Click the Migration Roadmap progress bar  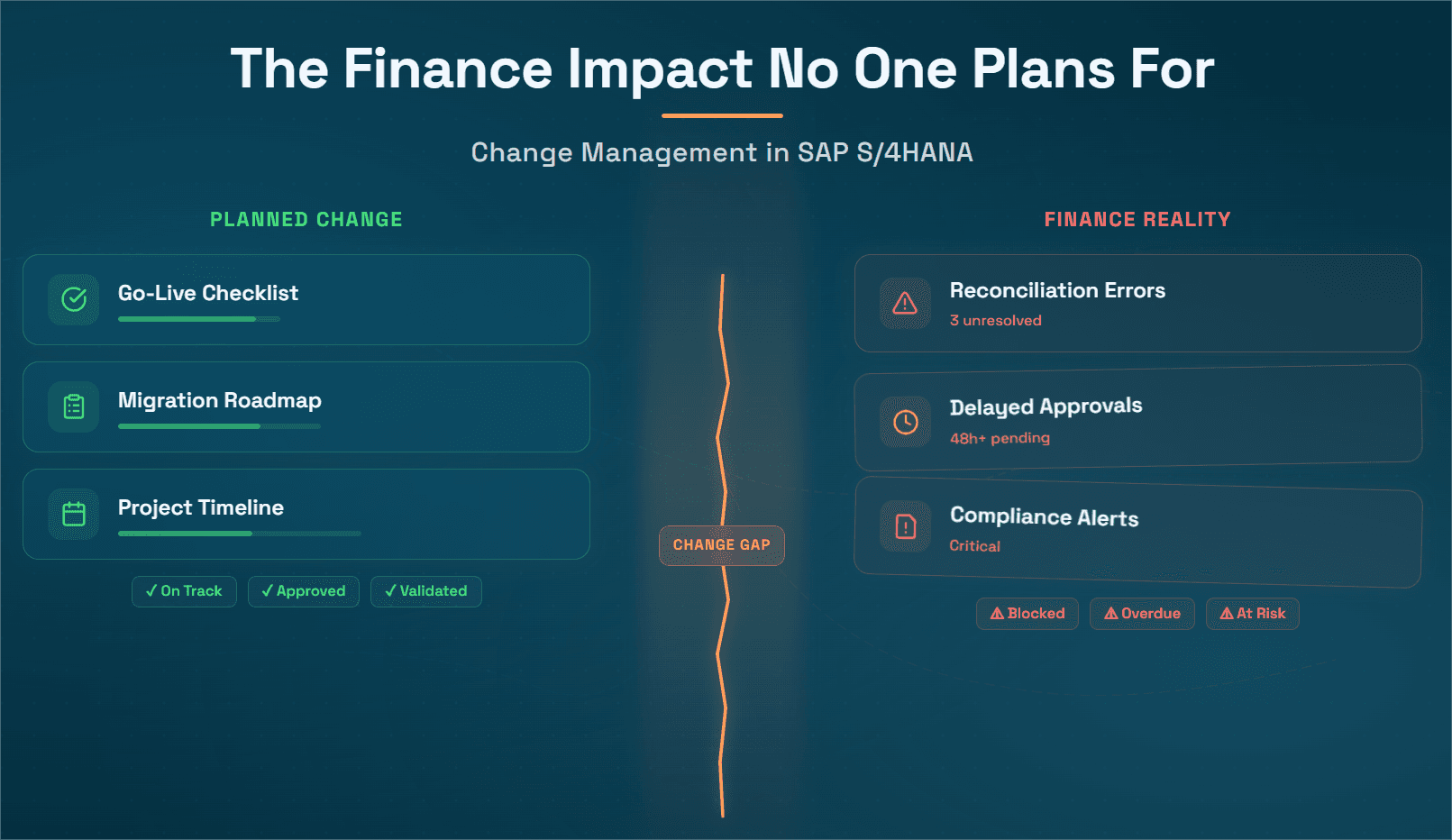pos(219,426)
